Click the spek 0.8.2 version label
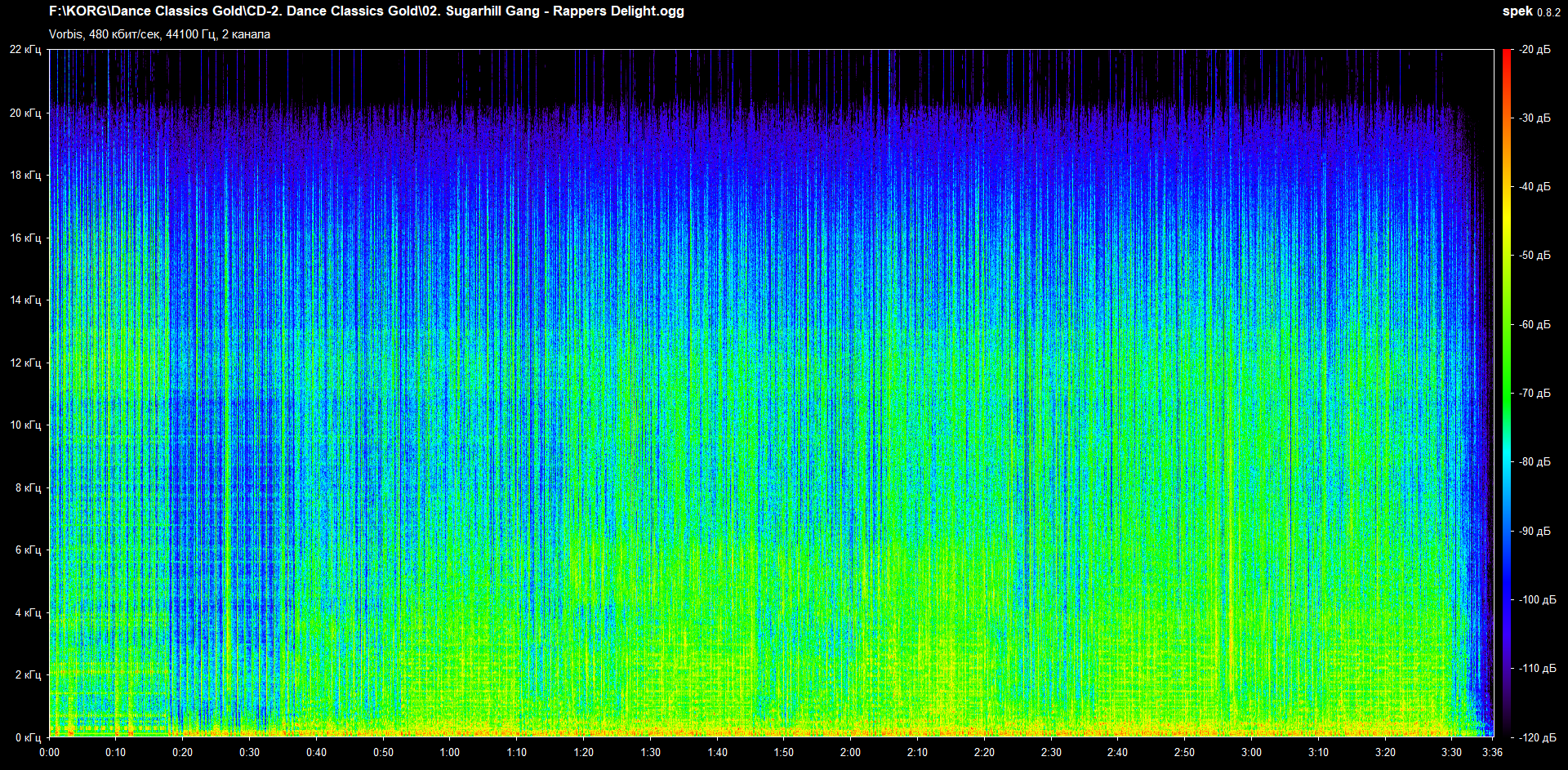This screenshot has height=770, width=1568. tap(1530, 11)
